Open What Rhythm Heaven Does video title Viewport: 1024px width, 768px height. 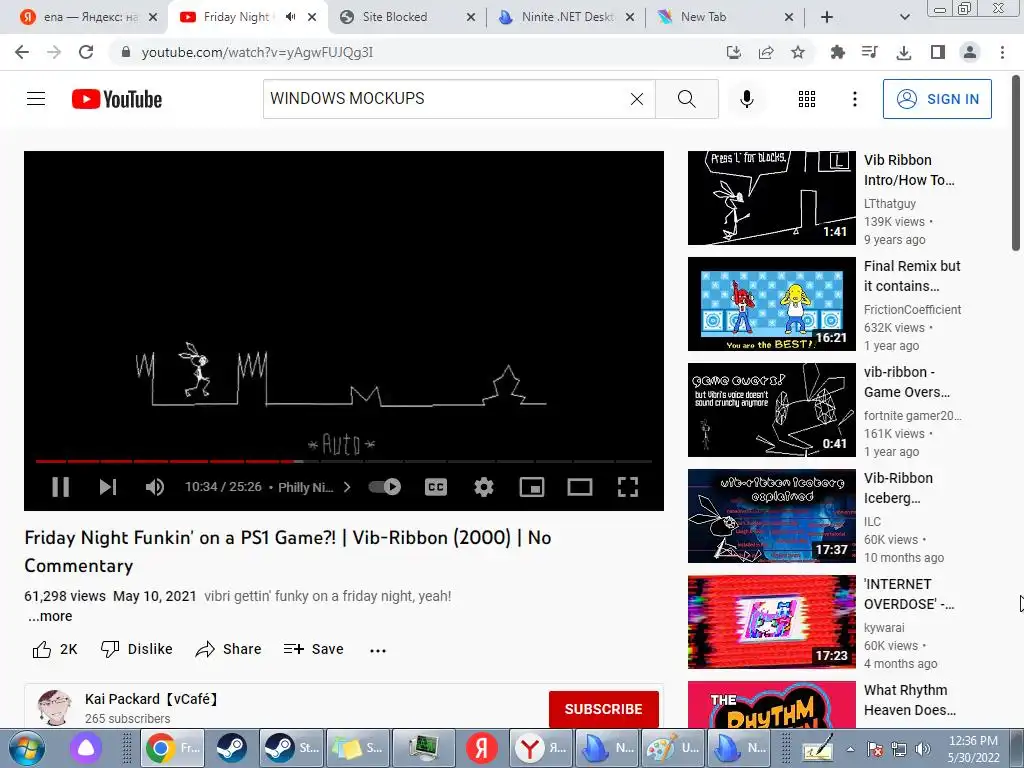[910, 700]
